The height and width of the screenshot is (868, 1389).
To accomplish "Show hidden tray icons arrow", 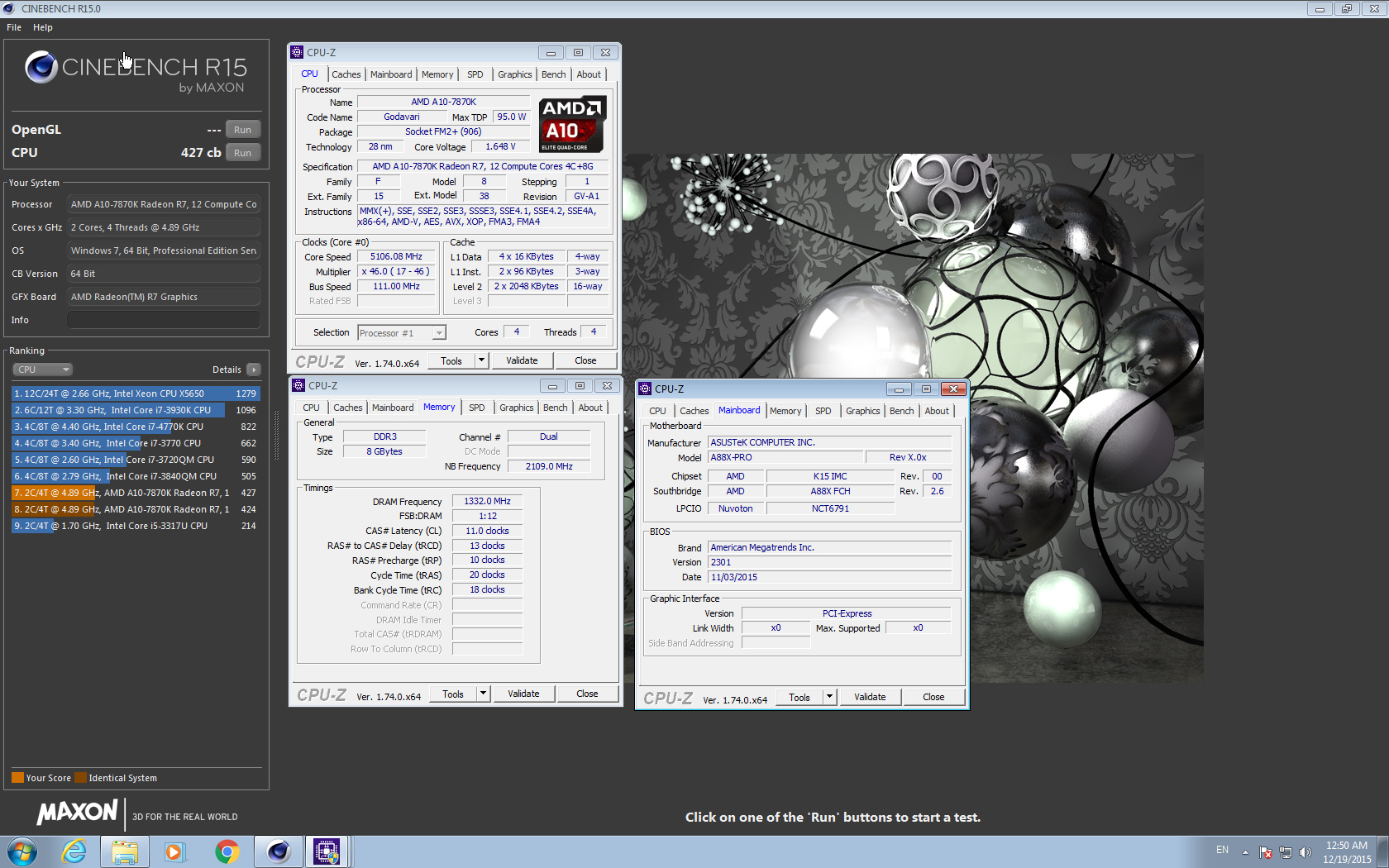I will click(x=1245, y=851).
